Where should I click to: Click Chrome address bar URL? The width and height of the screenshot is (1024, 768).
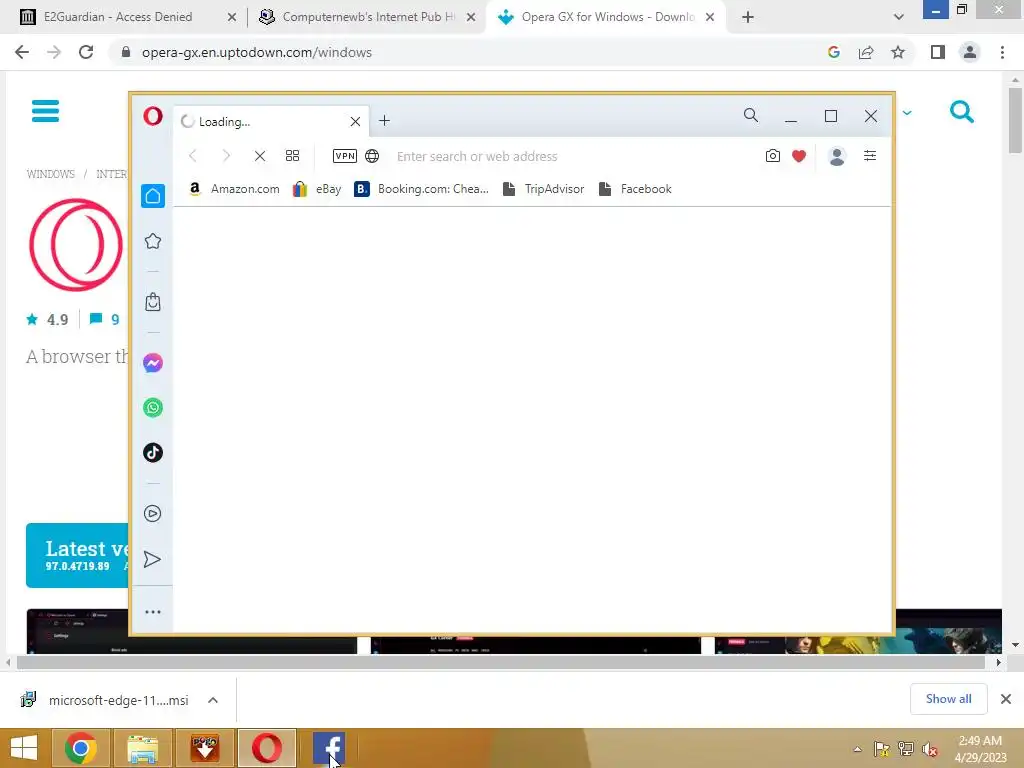pyautogui.click(x=257, y=52)
